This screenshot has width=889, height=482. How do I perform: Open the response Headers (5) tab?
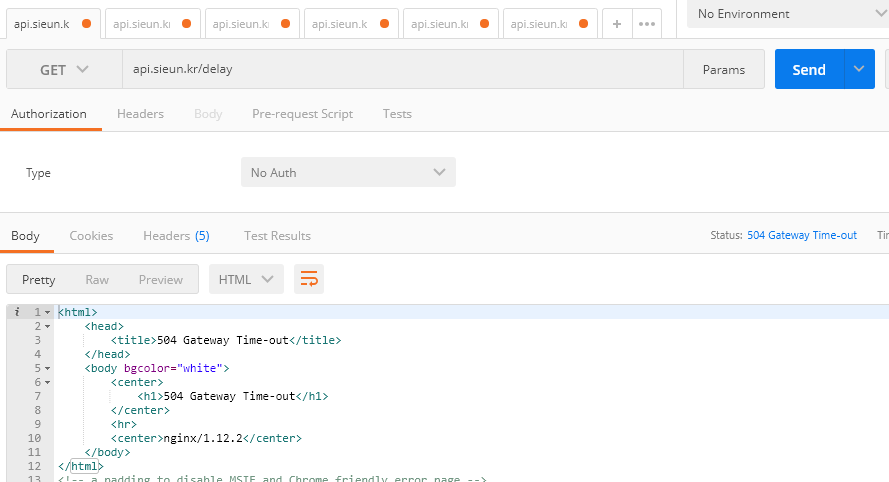tap(176, 236)
